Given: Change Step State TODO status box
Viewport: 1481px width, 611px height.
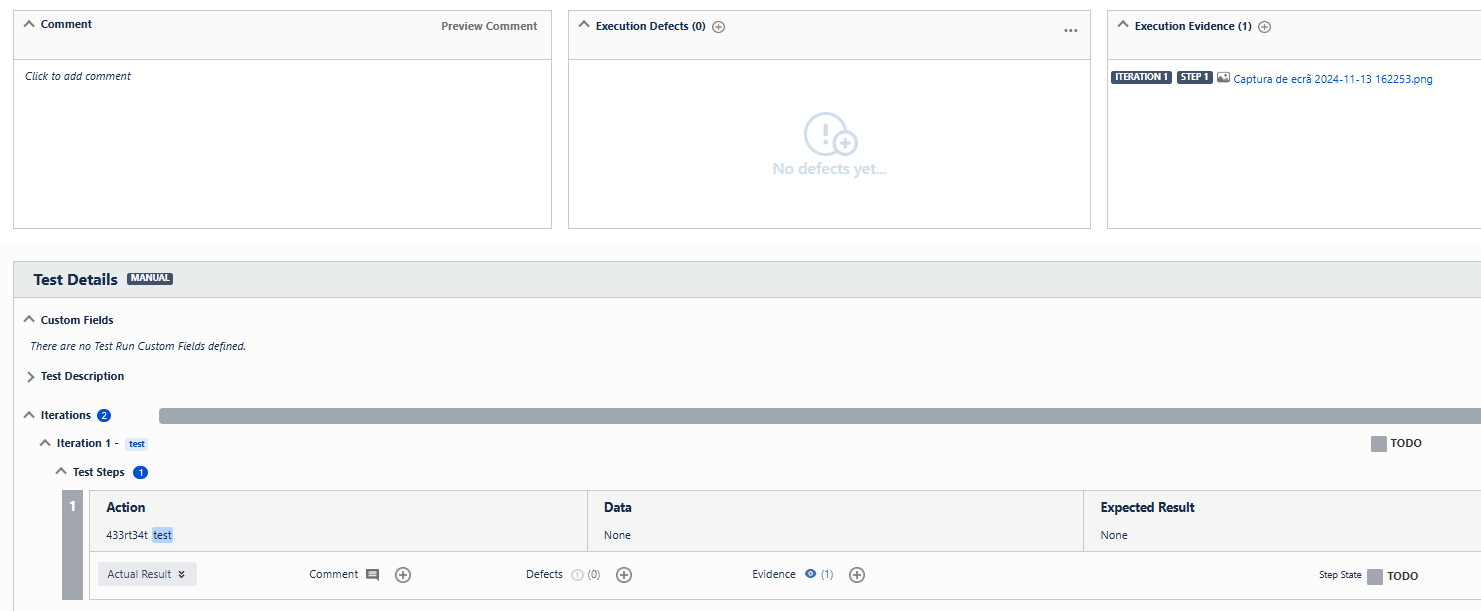Looking at the screenshot, I should click(1375, 576).
